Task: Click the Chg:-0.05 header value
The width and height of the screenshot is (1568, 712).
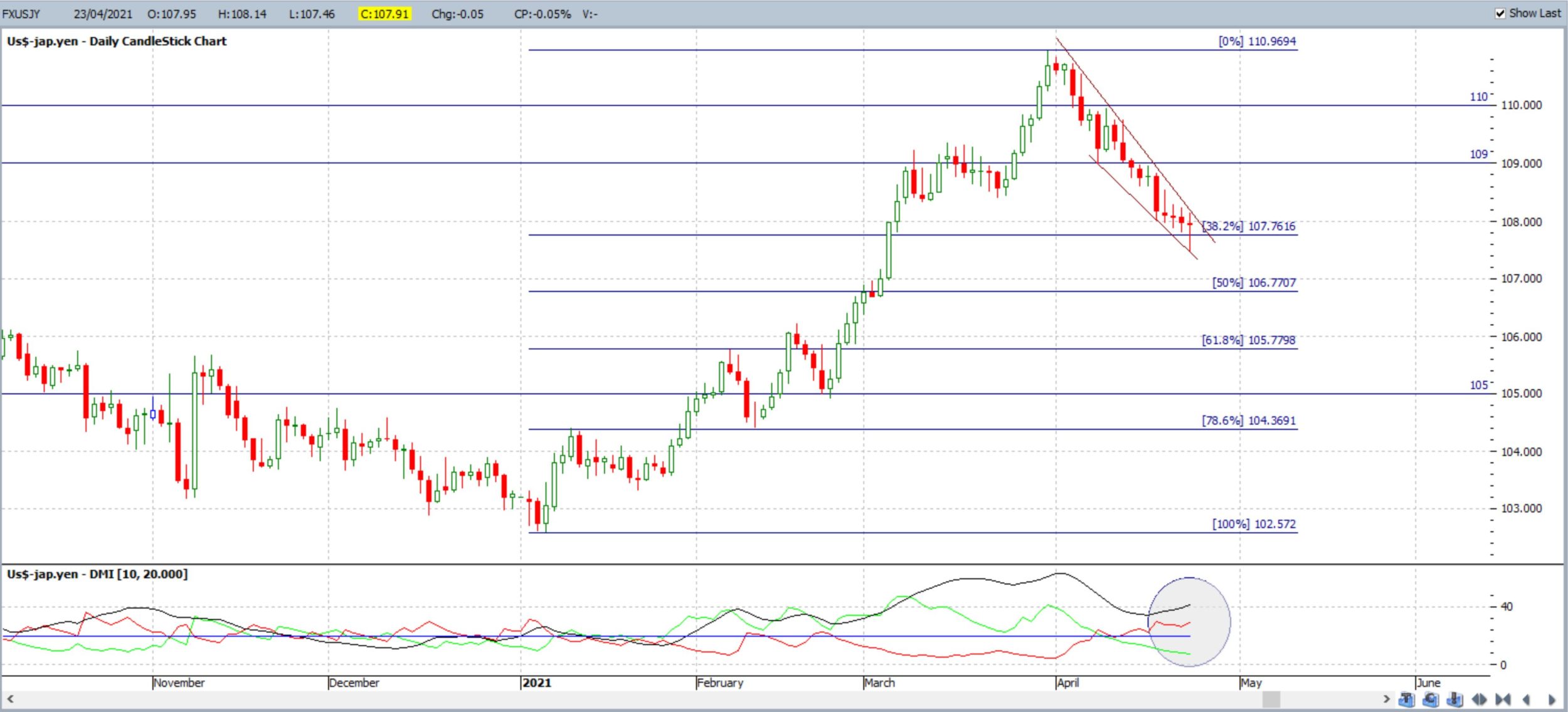Action: click(x=458, y=14)
